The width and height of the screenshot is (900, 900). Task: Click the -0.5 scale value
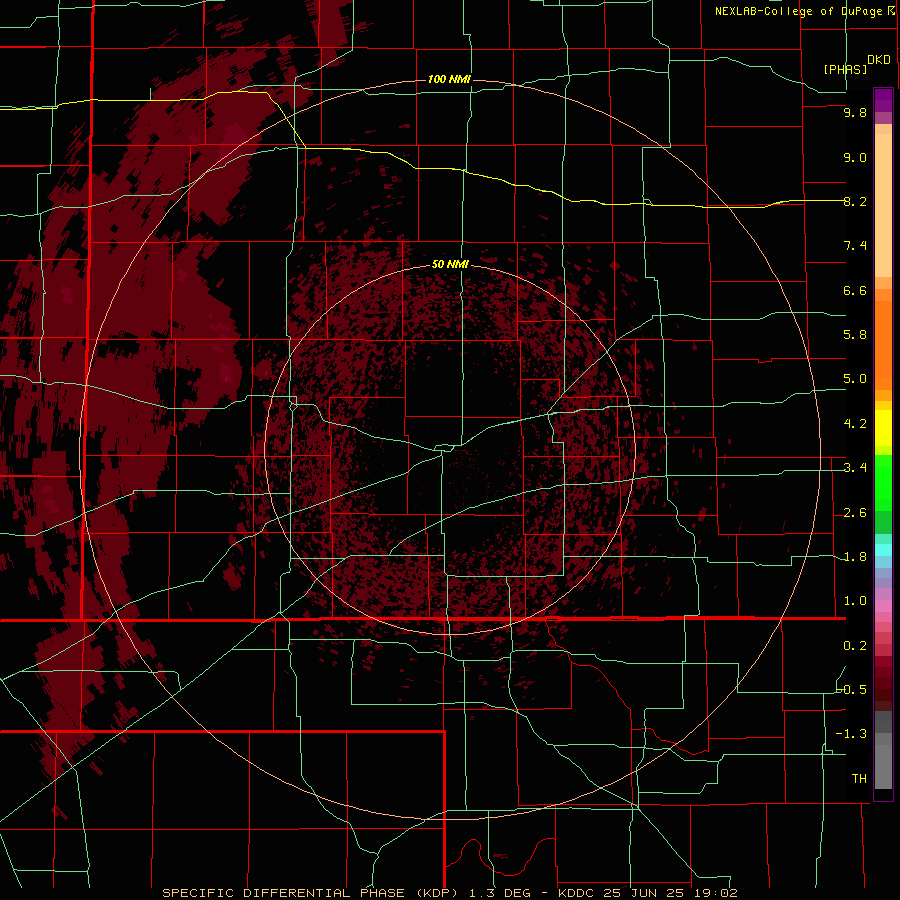[852, 690]
